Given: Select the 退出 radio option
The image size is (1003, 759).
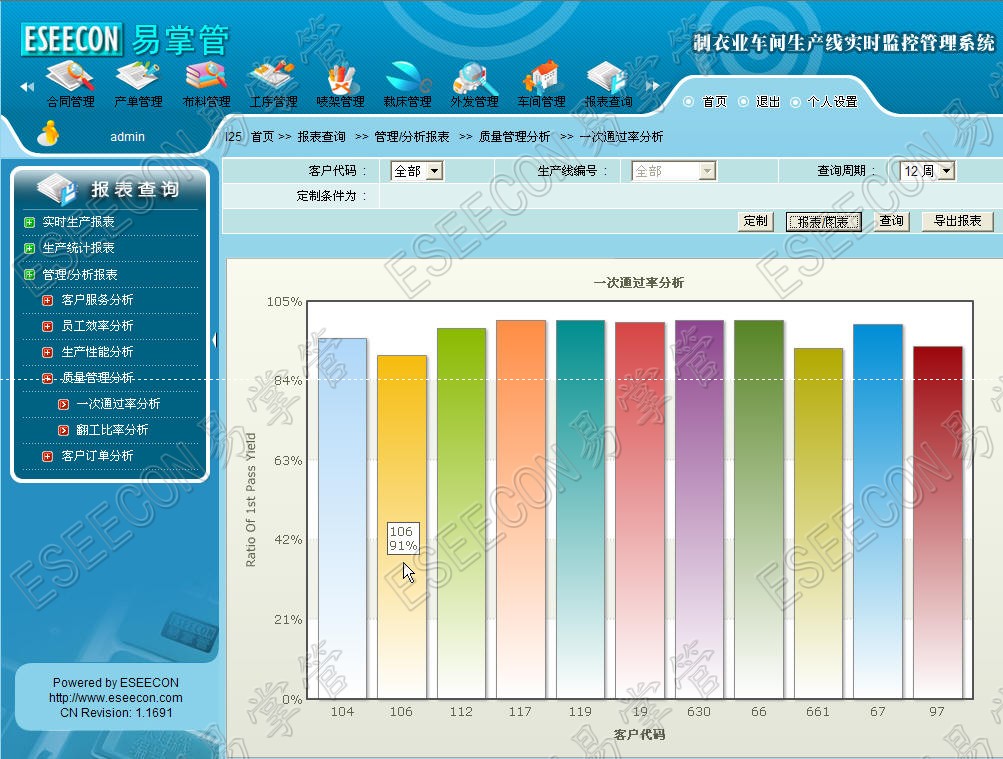Looking at the screenshot, I should click(743, 102).
